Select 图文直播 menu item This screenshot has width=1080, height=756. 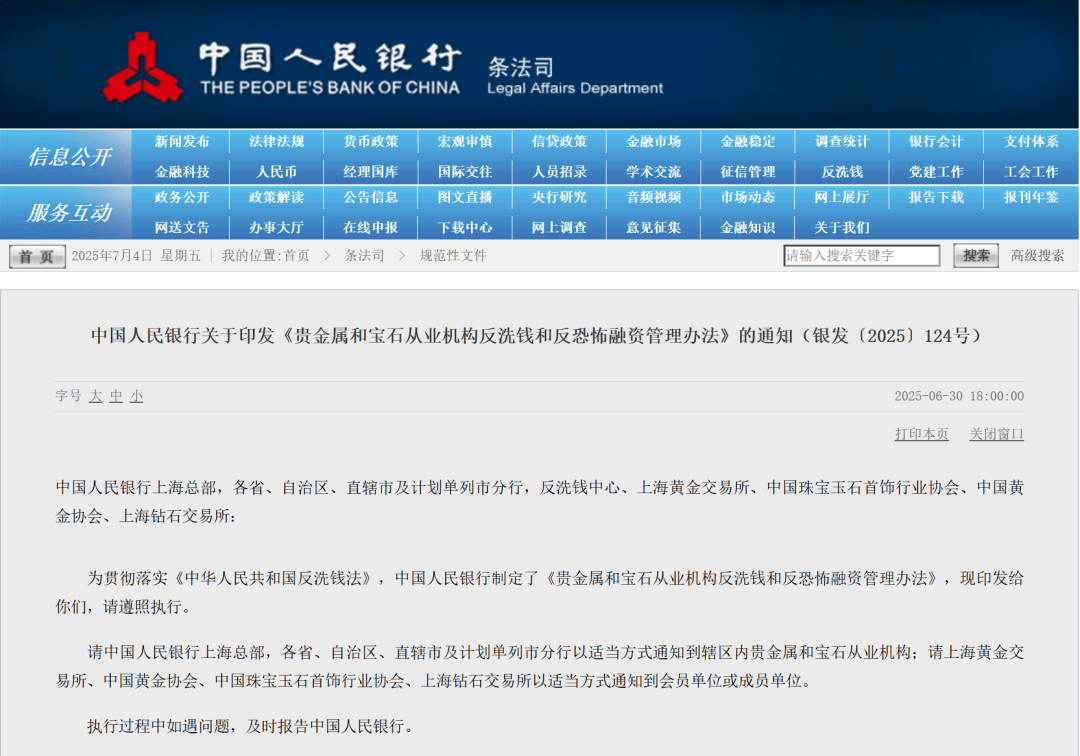(465, 198)
